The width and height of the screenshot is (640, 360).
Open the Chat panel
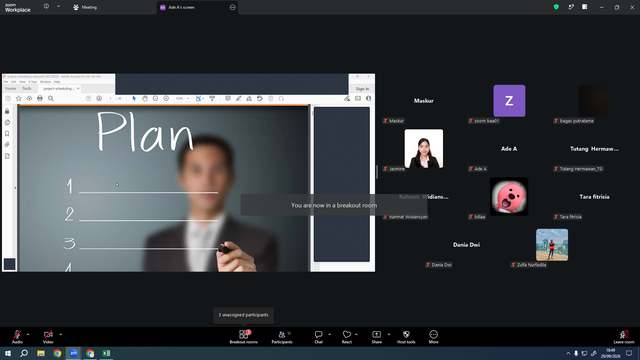[318, 337]
